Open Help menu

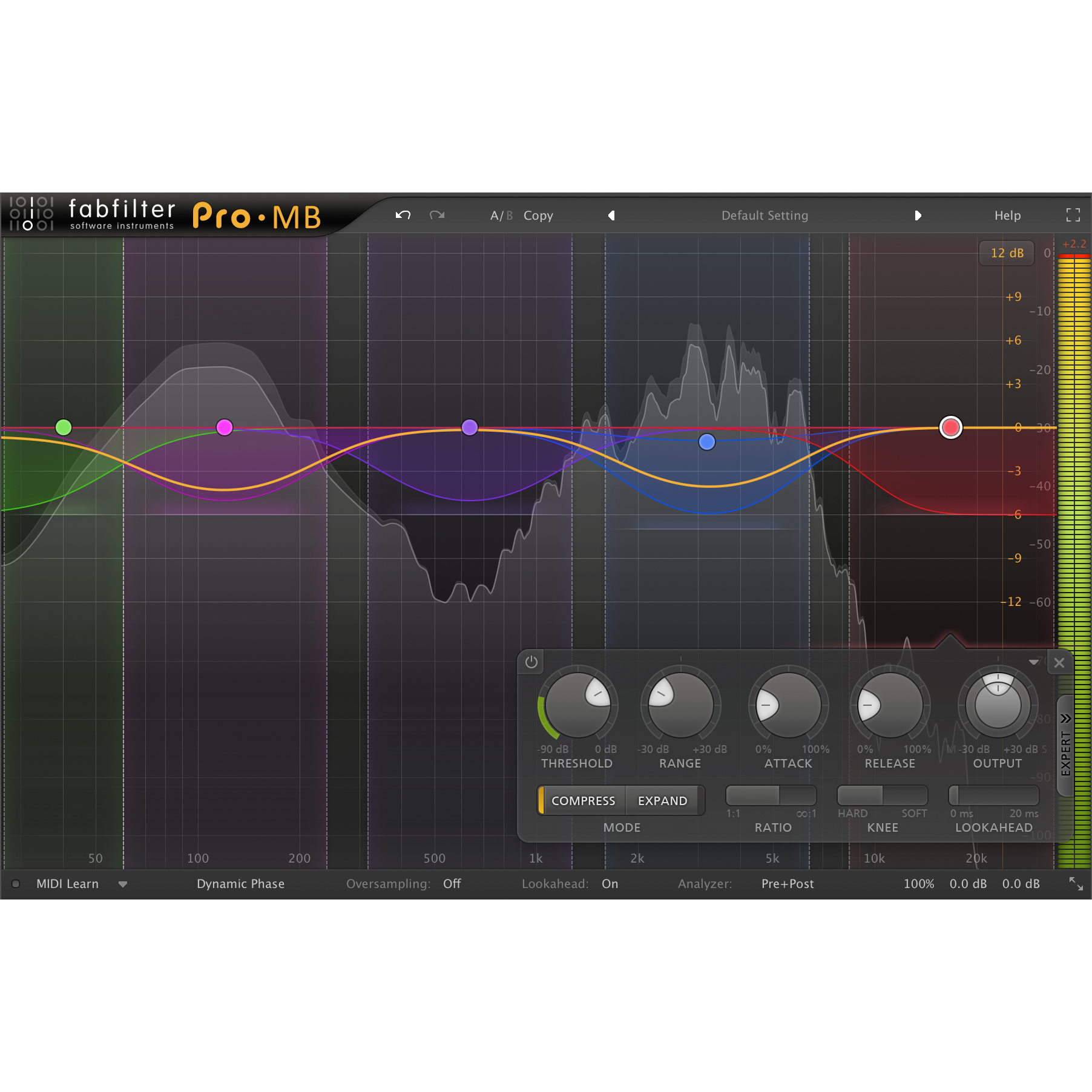click(x=1007, y=215)
